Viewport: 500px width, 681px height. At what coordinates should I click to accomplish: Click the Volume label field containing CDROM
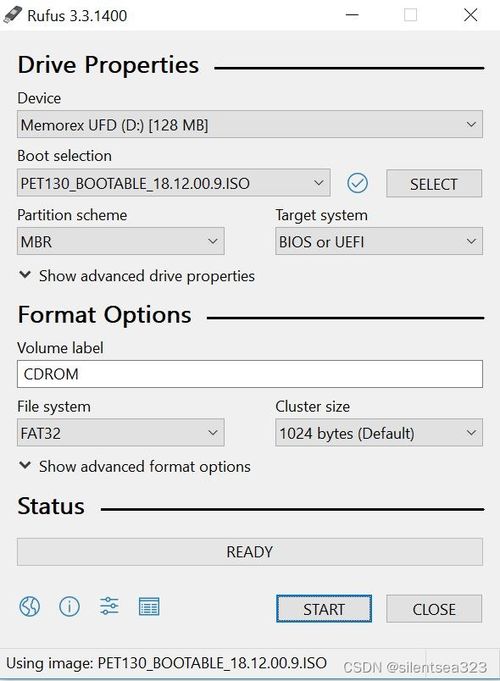point(250,374)
